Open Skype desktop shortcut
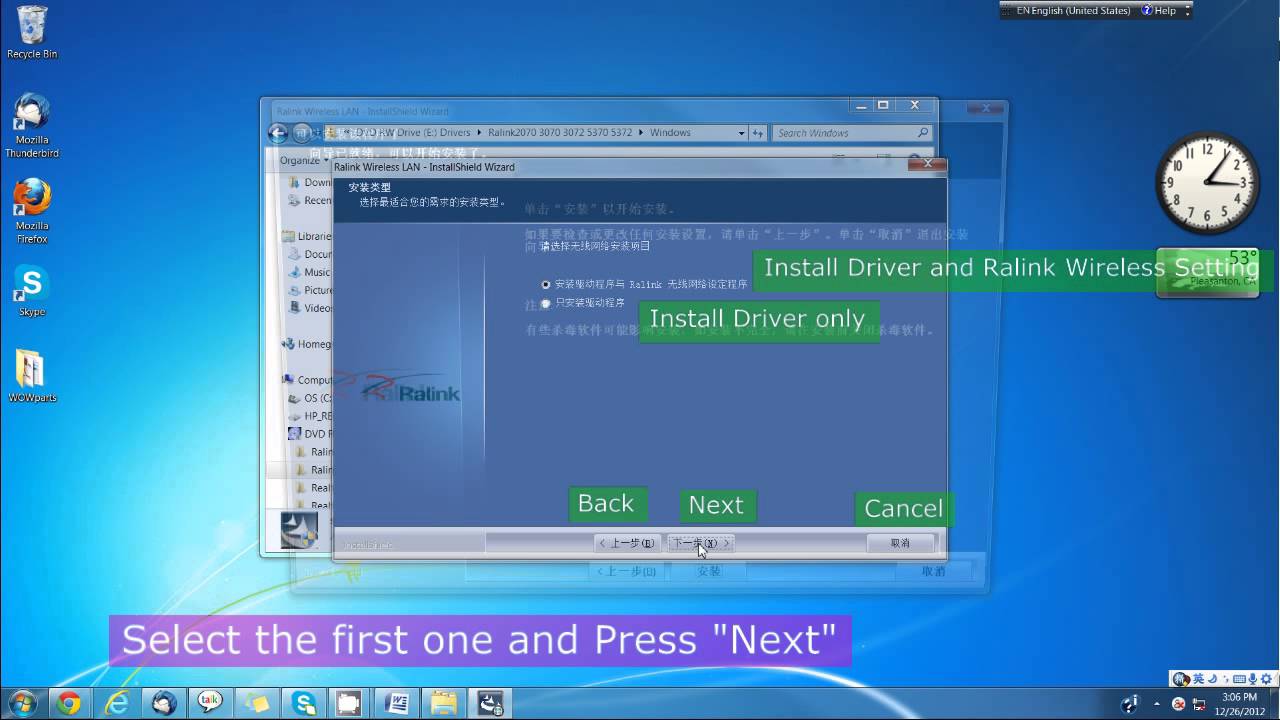This screenshot has height=720, width=1280. (32, 291)
